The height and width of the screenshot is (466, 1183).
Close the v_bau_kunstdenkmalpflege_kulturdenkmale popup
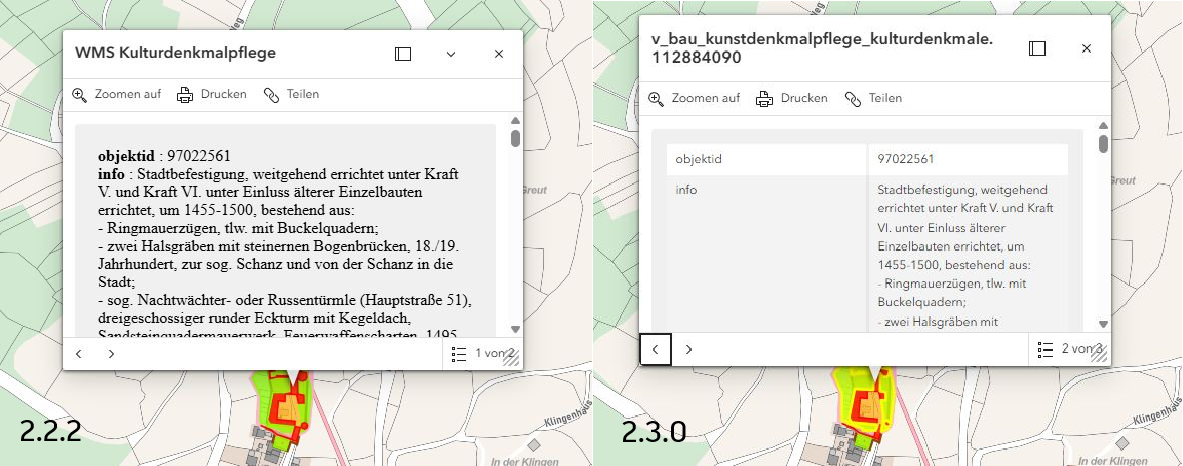click(x=1087, y=48)
